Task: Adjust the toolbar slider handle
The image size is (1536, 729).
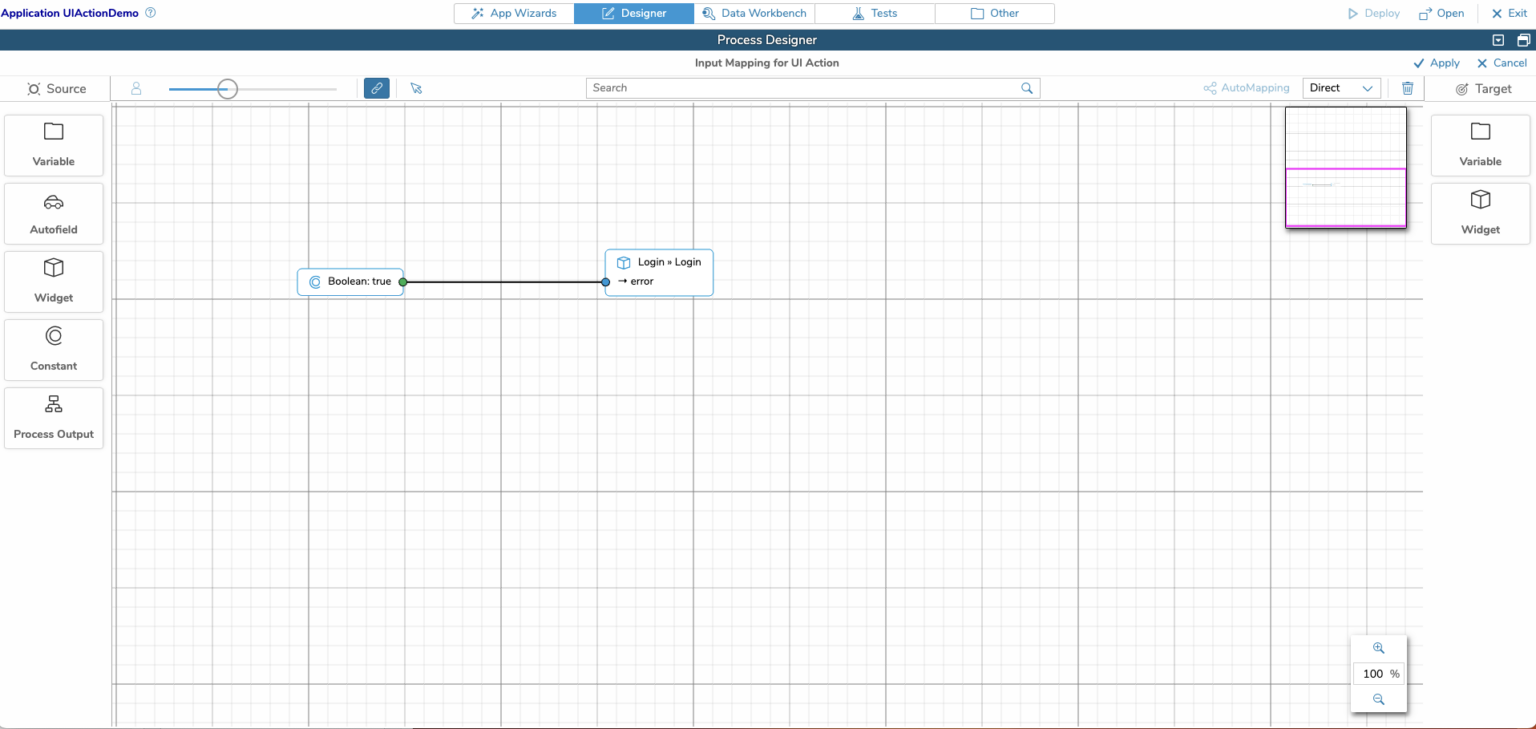Action: click(228, 89)
